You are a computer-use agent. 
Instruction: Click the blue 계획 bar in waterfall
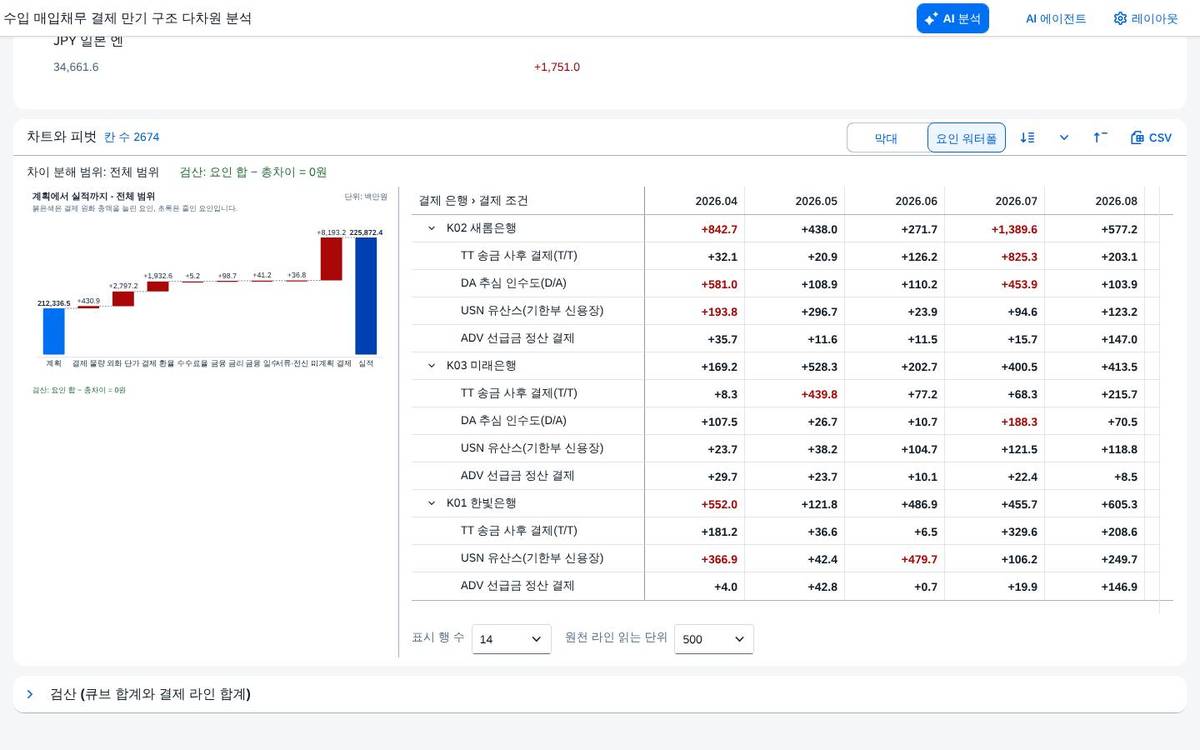(x=54, y=331)
